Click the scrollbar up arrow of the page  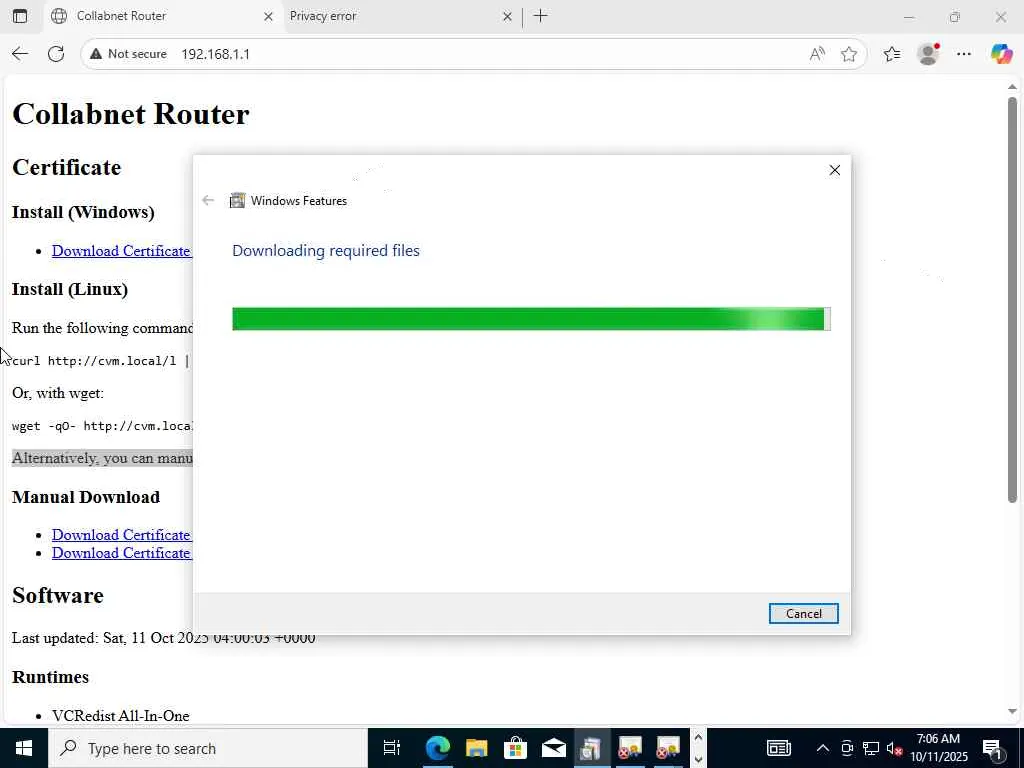tap(1012, 86)
